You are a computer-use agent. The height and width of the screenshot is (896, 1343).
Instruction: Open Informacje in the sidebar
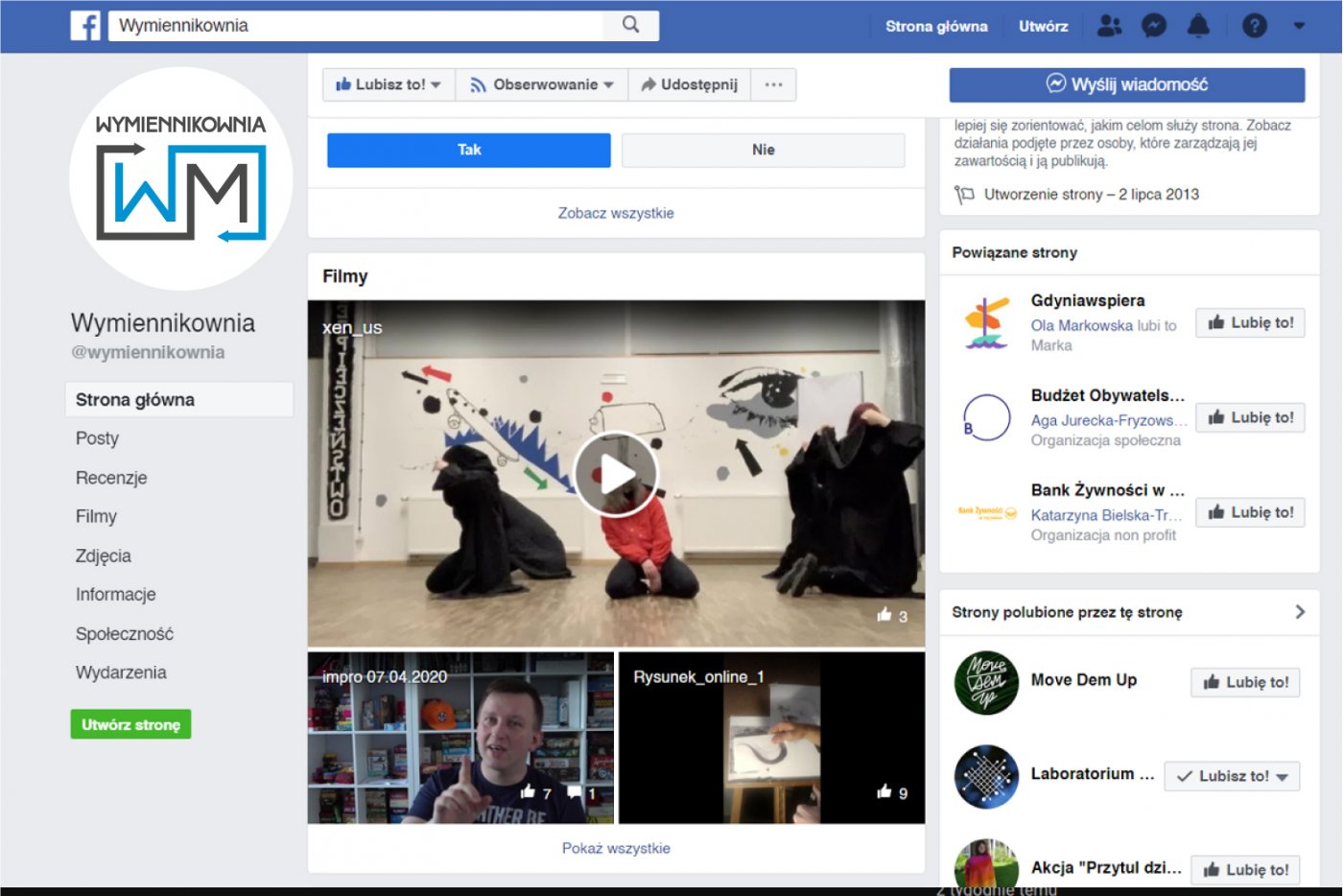click(x=115, y=595)
